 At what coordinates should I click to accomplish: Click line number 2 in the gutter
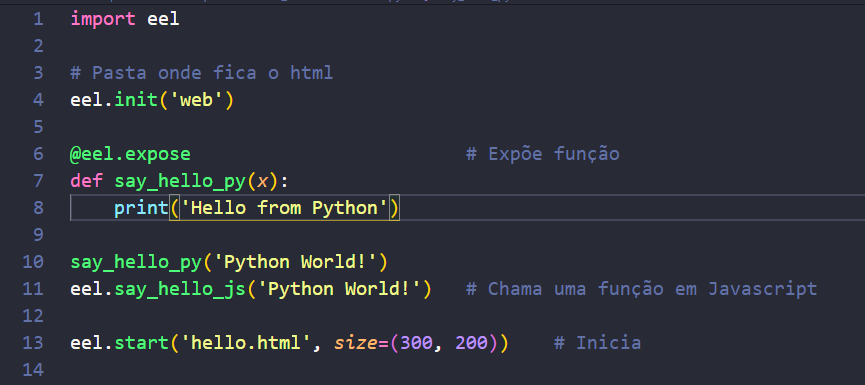(38, 46)
